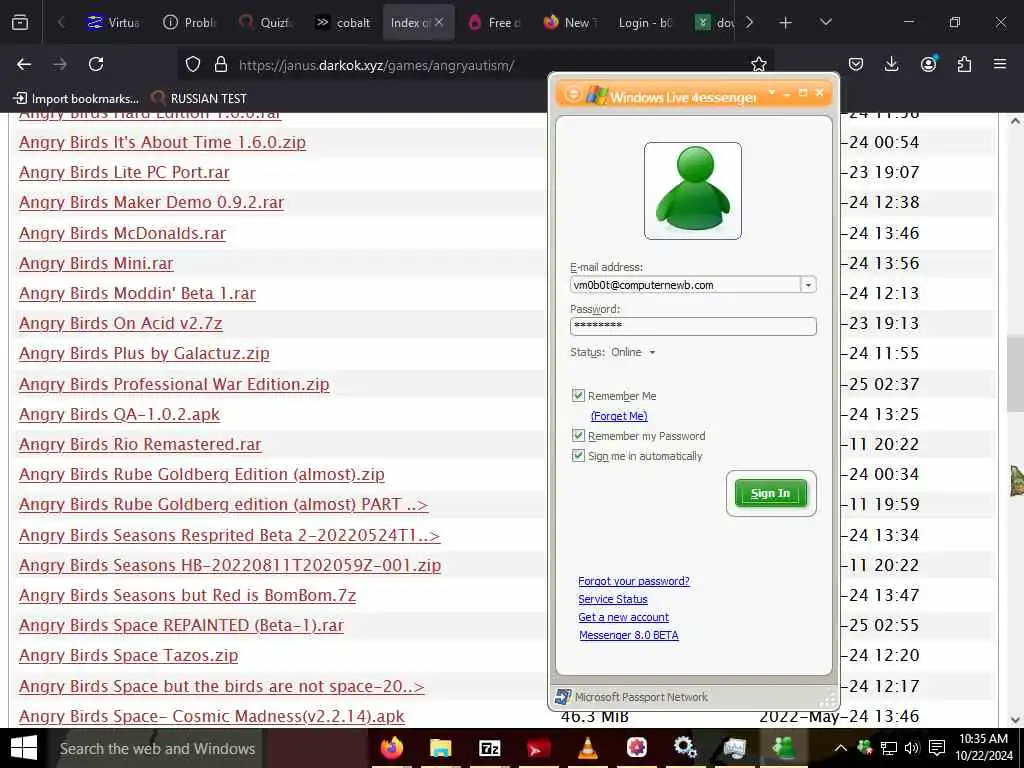Click the Messenger icon in taskbar
The height and width of the screenshot is (768, 1024).
point(783,748)
